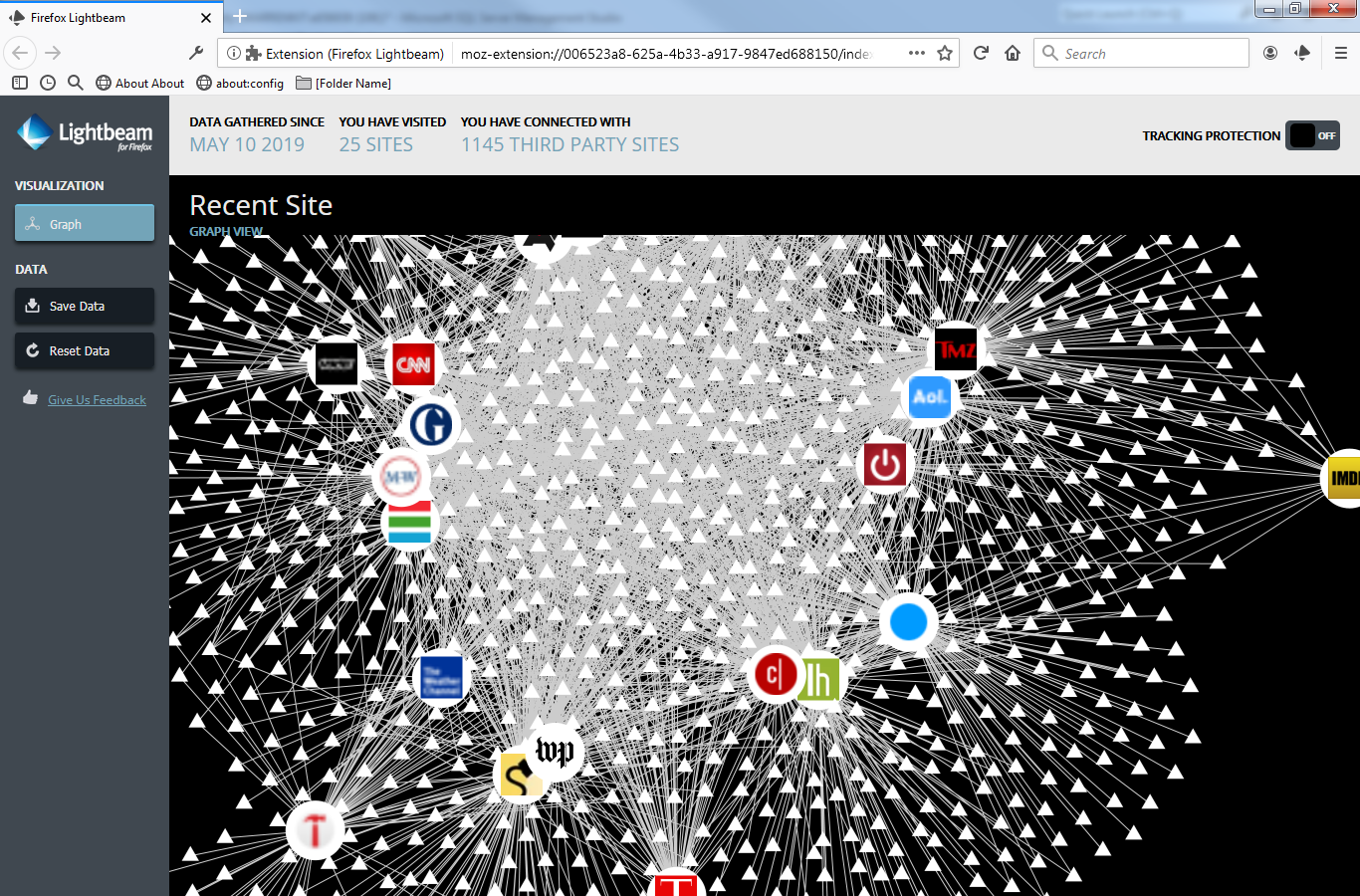Click the black logo node left of CNN

(x=337, y=363)
